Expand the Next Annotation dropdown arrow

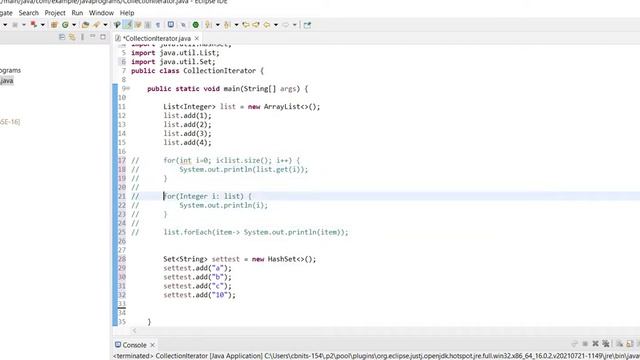(217, 25)
